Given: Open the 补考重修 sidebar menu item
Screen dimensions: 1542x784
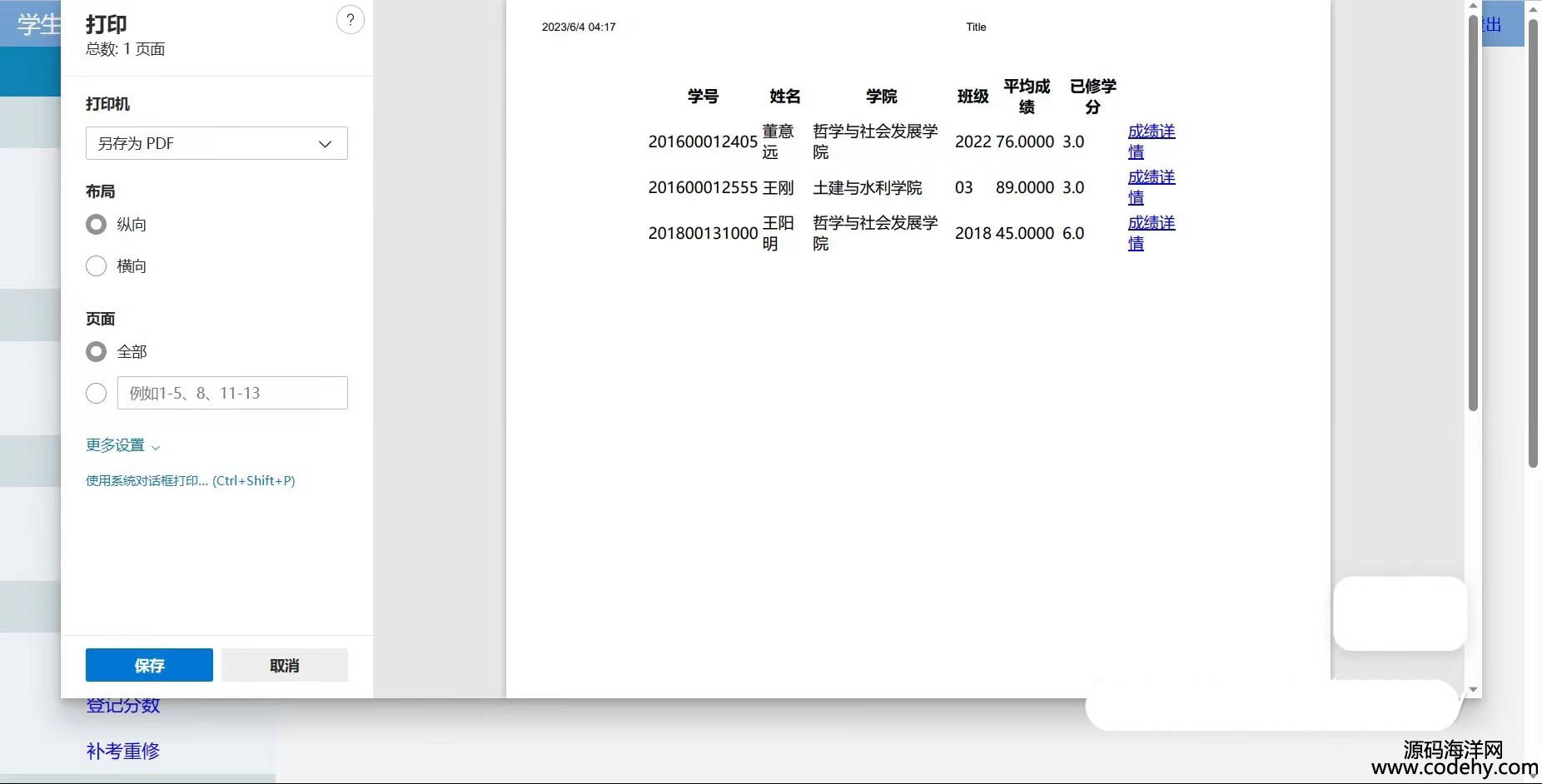Looking at the screenshot, I should pos(122,752).
